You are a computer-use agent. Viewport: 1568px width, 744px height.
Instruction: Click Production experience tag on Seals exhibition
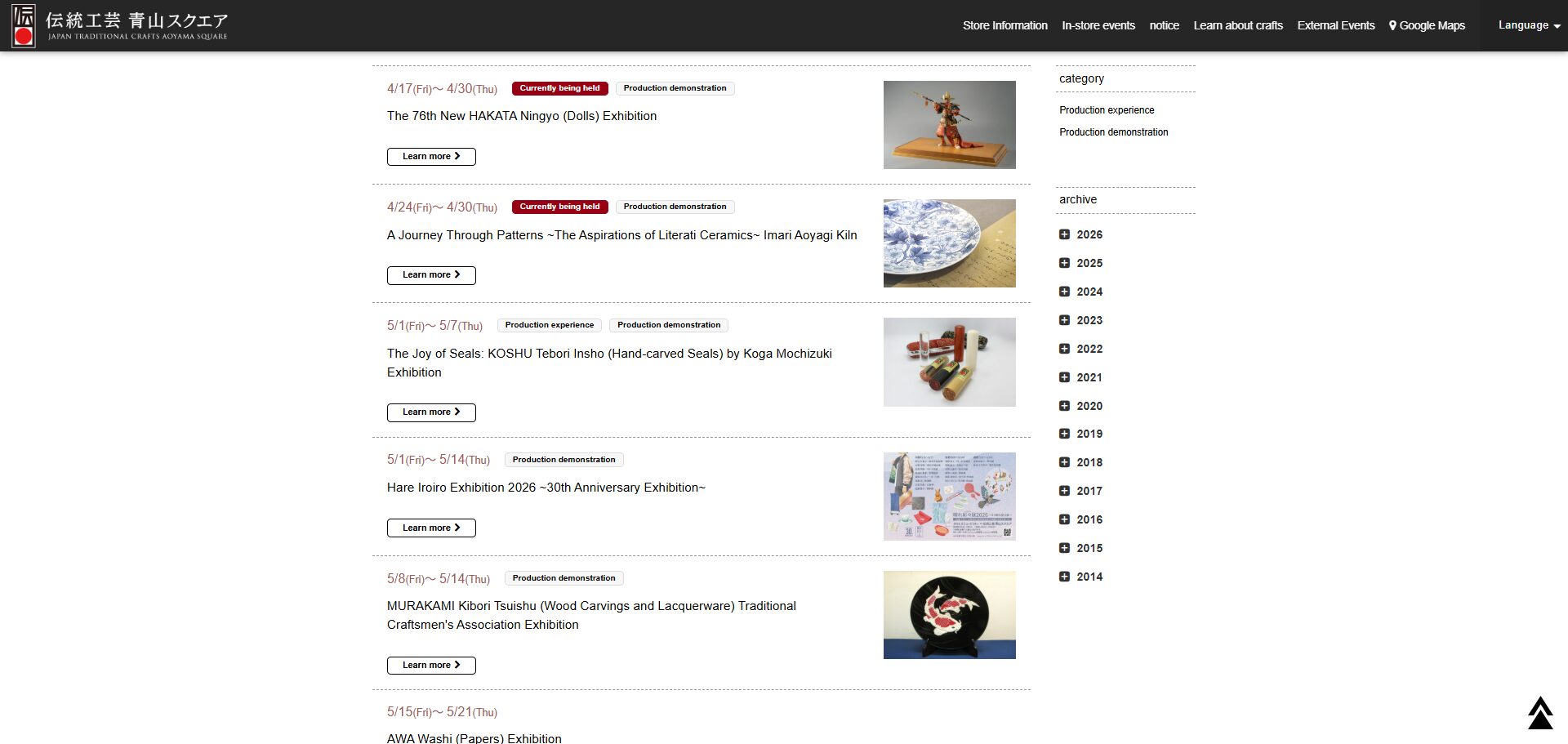click(549, 325)
